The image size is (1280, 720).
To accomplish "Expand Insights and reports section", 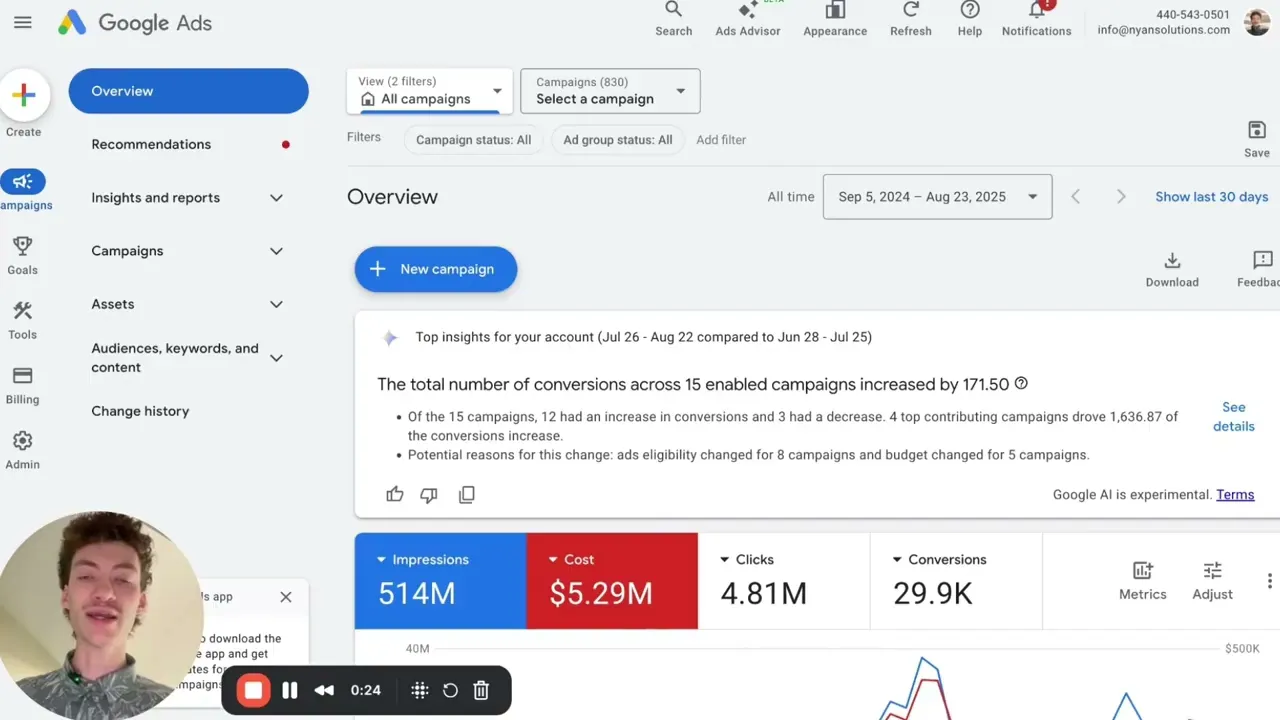I will [x=277, y=198].
